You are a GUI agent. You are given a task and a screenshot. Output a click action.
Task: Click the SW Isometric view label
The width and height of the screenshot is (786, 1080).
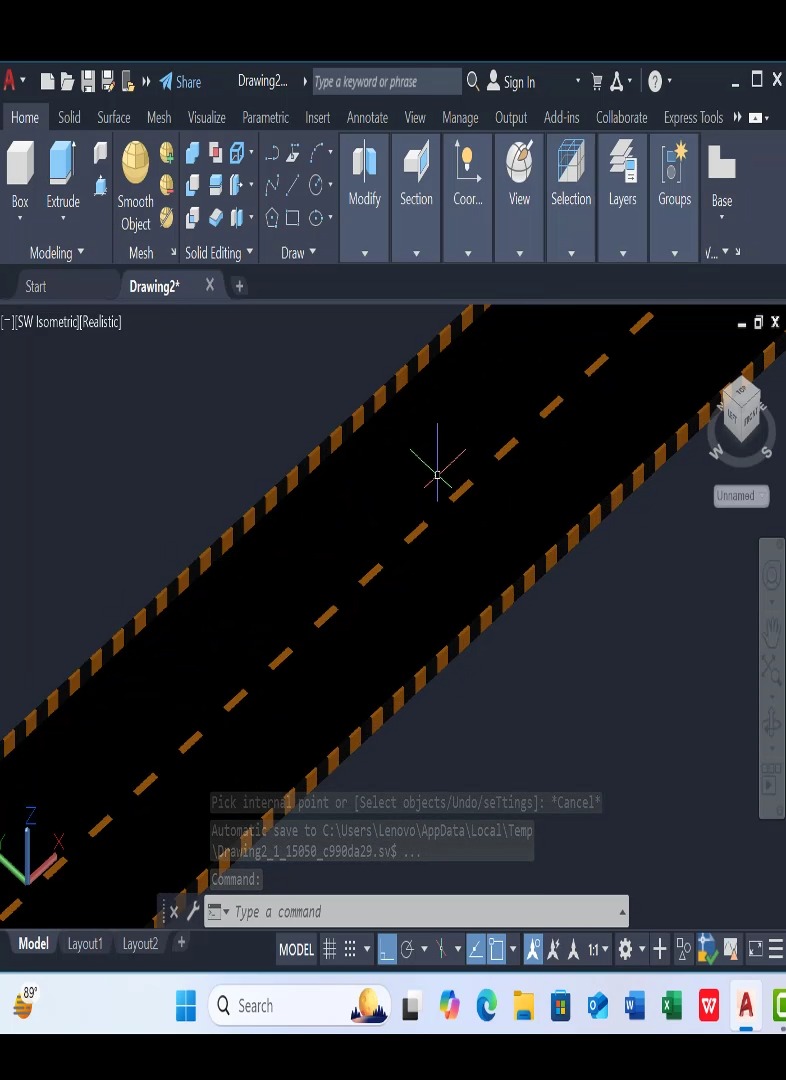coord(45,322)
